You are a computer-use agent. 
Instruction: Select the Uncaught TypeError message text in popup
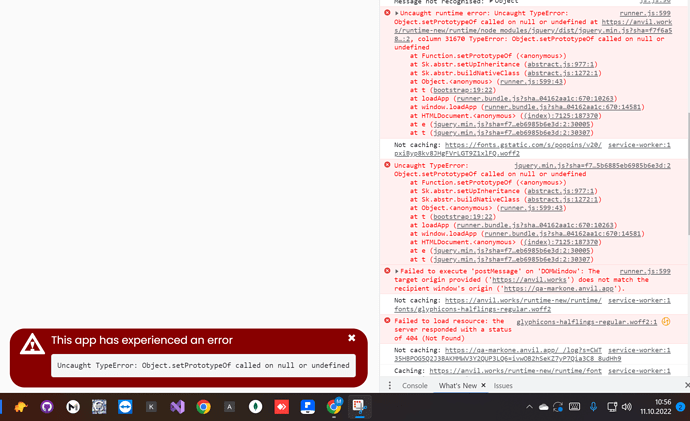click(203, 366)
